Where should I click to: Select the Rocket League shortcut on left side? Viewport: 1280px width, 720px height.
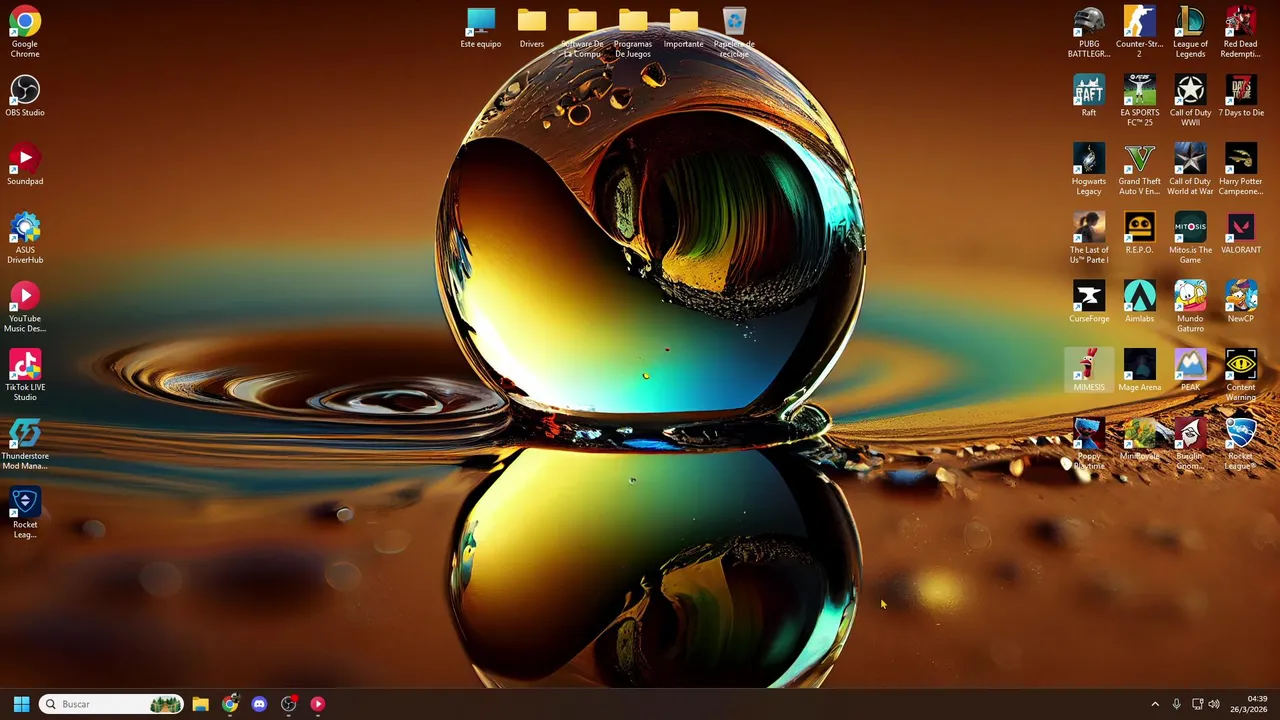(x=25, y=513)
